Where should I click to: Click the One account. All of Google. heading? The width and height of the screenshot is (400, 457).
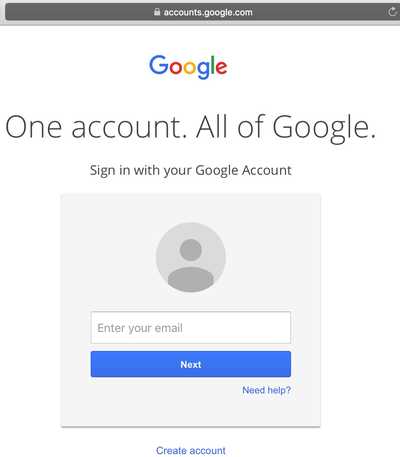pyautogui.click(x=191, y=127)
